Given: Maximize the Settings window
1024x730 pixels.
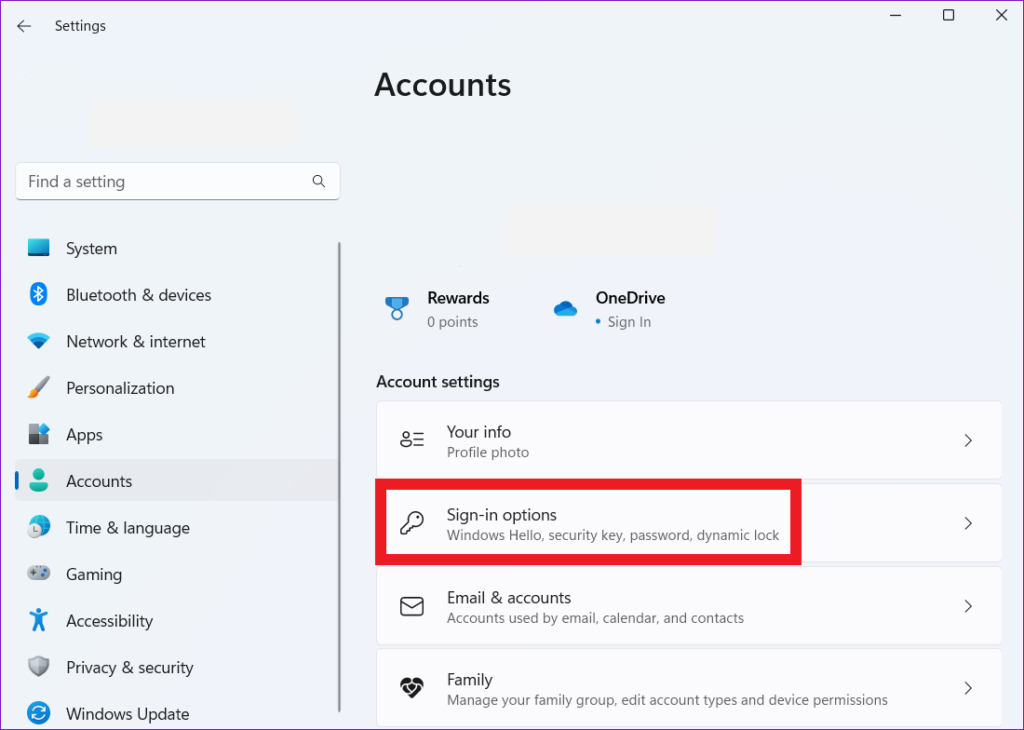Looking at the screenshot, I should pos(948,15).
